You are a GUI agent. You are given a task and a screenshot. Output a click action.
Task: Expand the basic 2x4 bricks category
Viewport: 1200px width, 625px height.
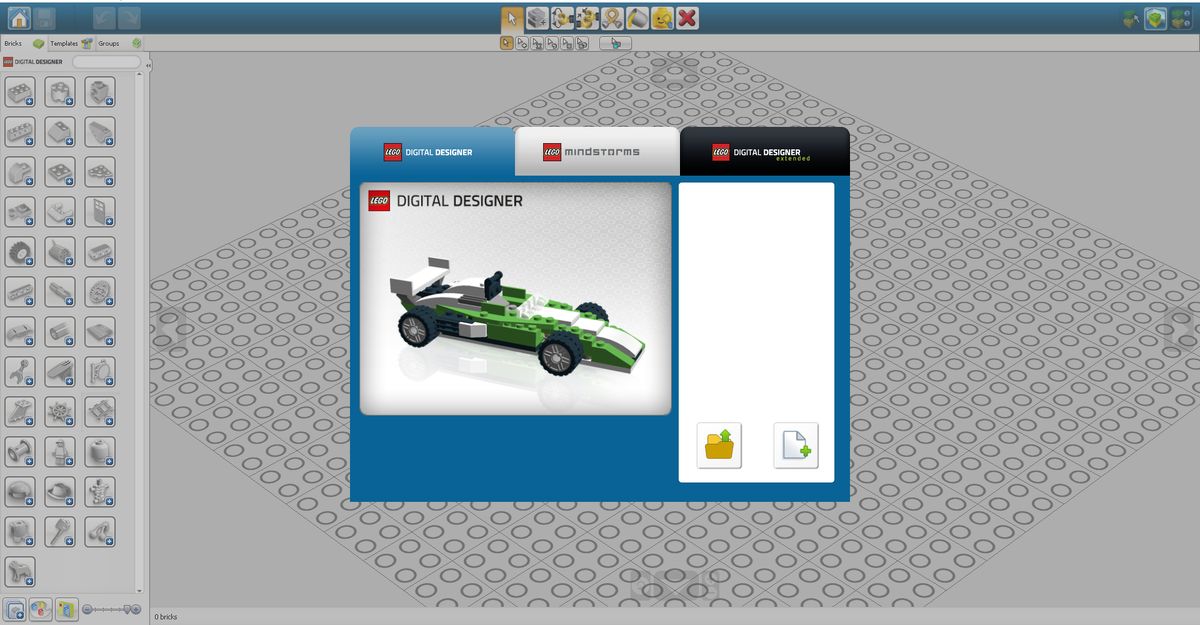point(20,92)
